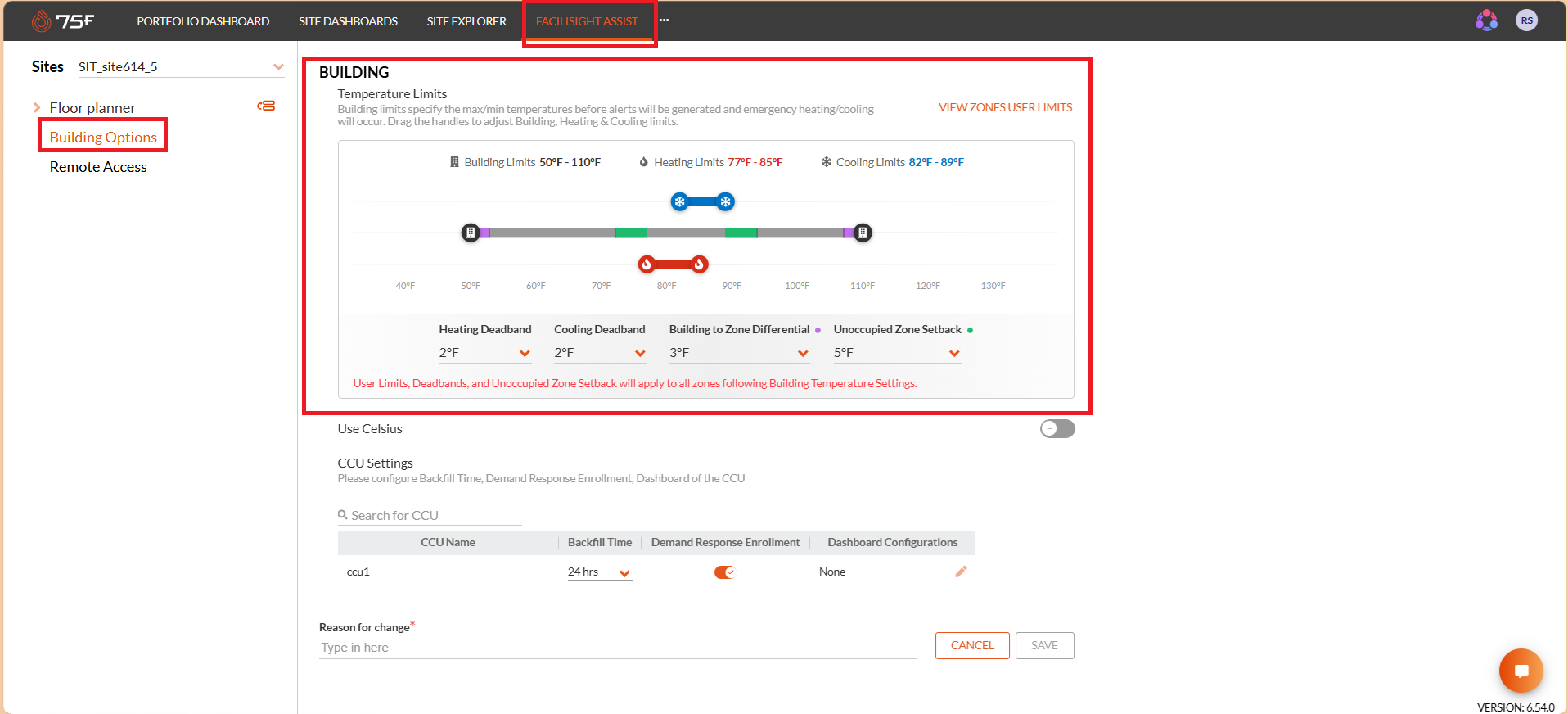Switch to the Site Explorer tab
The width and height of the screenshot is (1568, 714).
466,21
